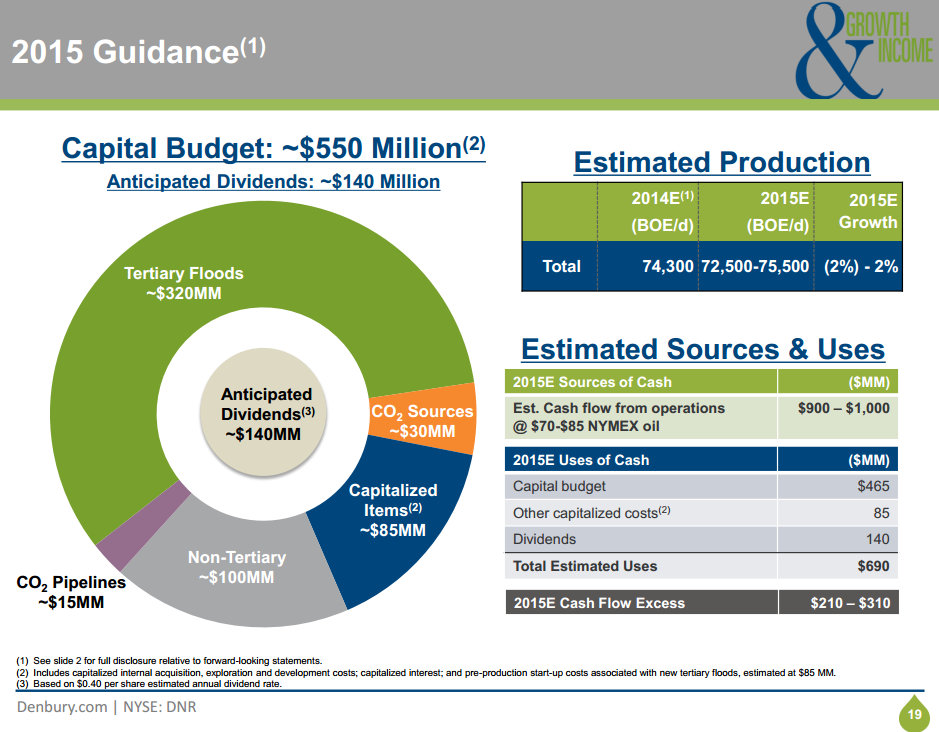This screenshot has width=939, height=732.
Task: Click the 72,500-75,500 production value cell
Action: (x=756, y=266)
